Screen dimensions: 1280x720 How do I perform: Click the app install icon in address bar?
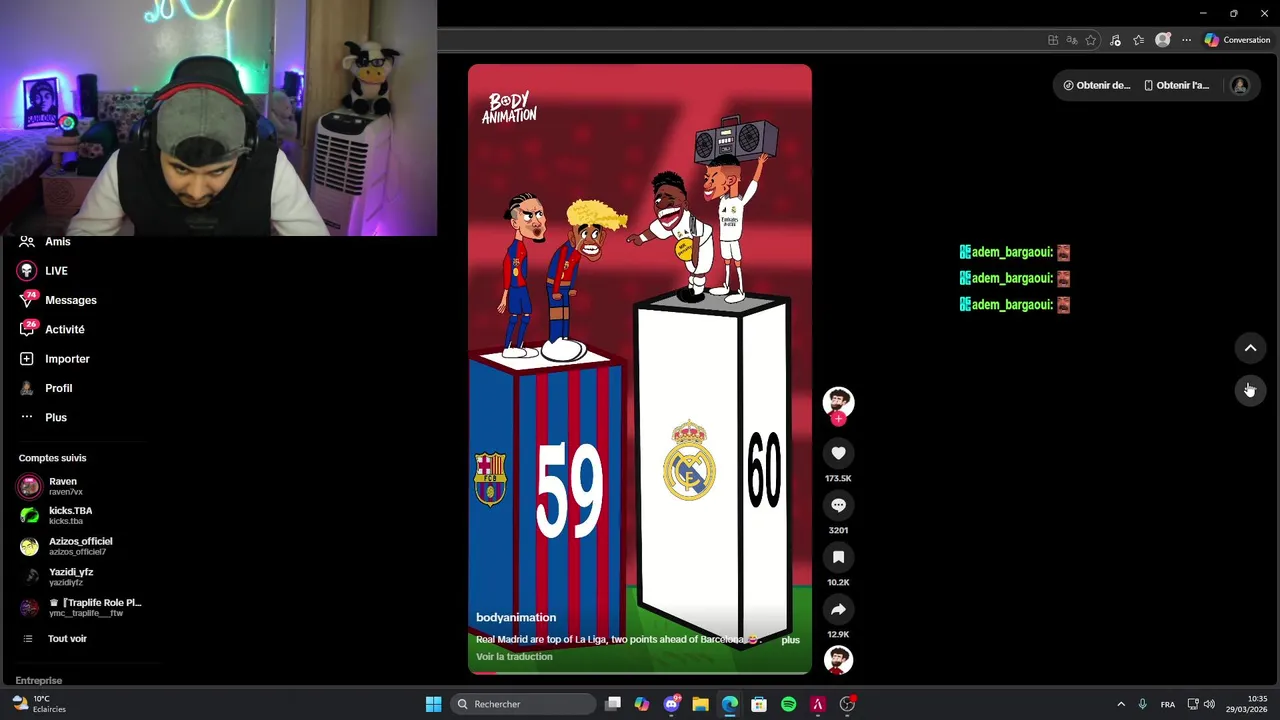pyautogui.click(x=1052, y=40)
